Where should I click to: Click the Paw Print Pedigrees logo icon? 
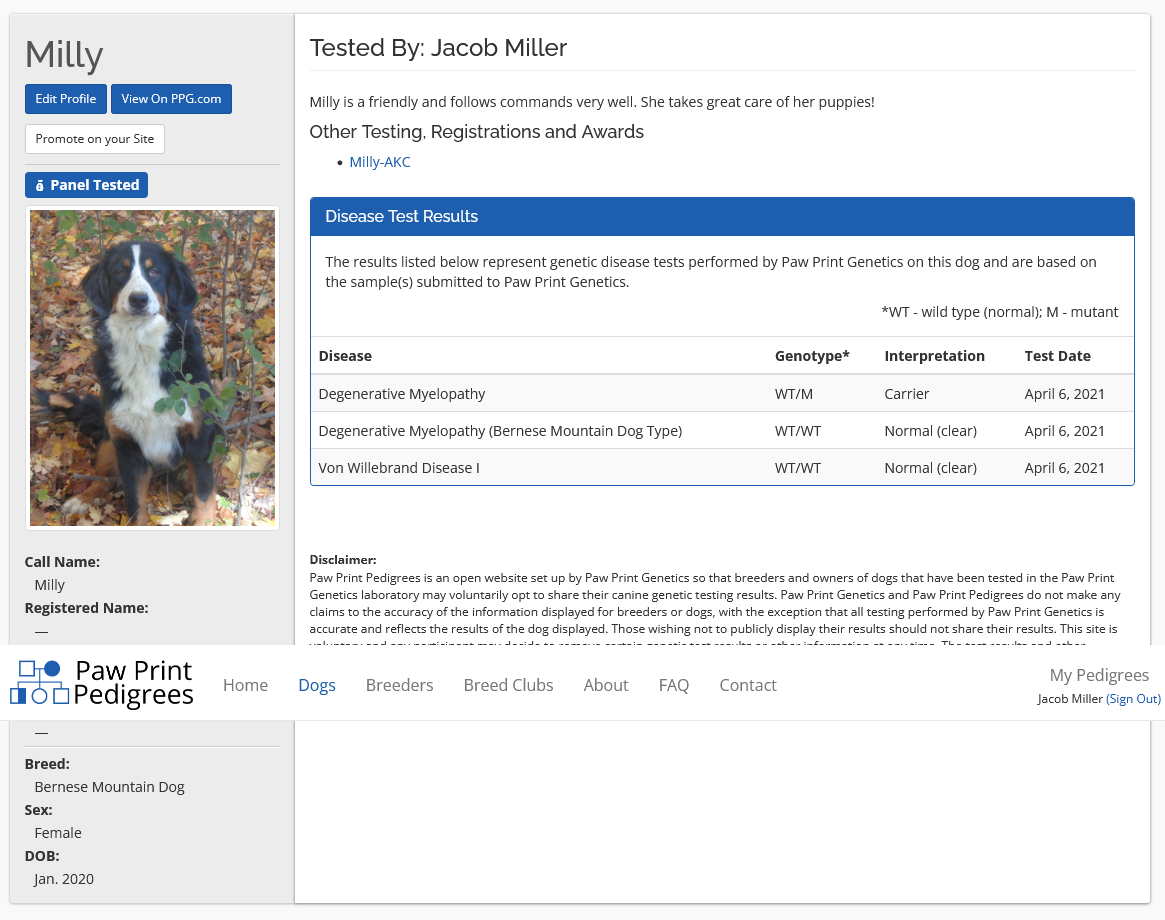pyautogui.click(x=39, y=683)
